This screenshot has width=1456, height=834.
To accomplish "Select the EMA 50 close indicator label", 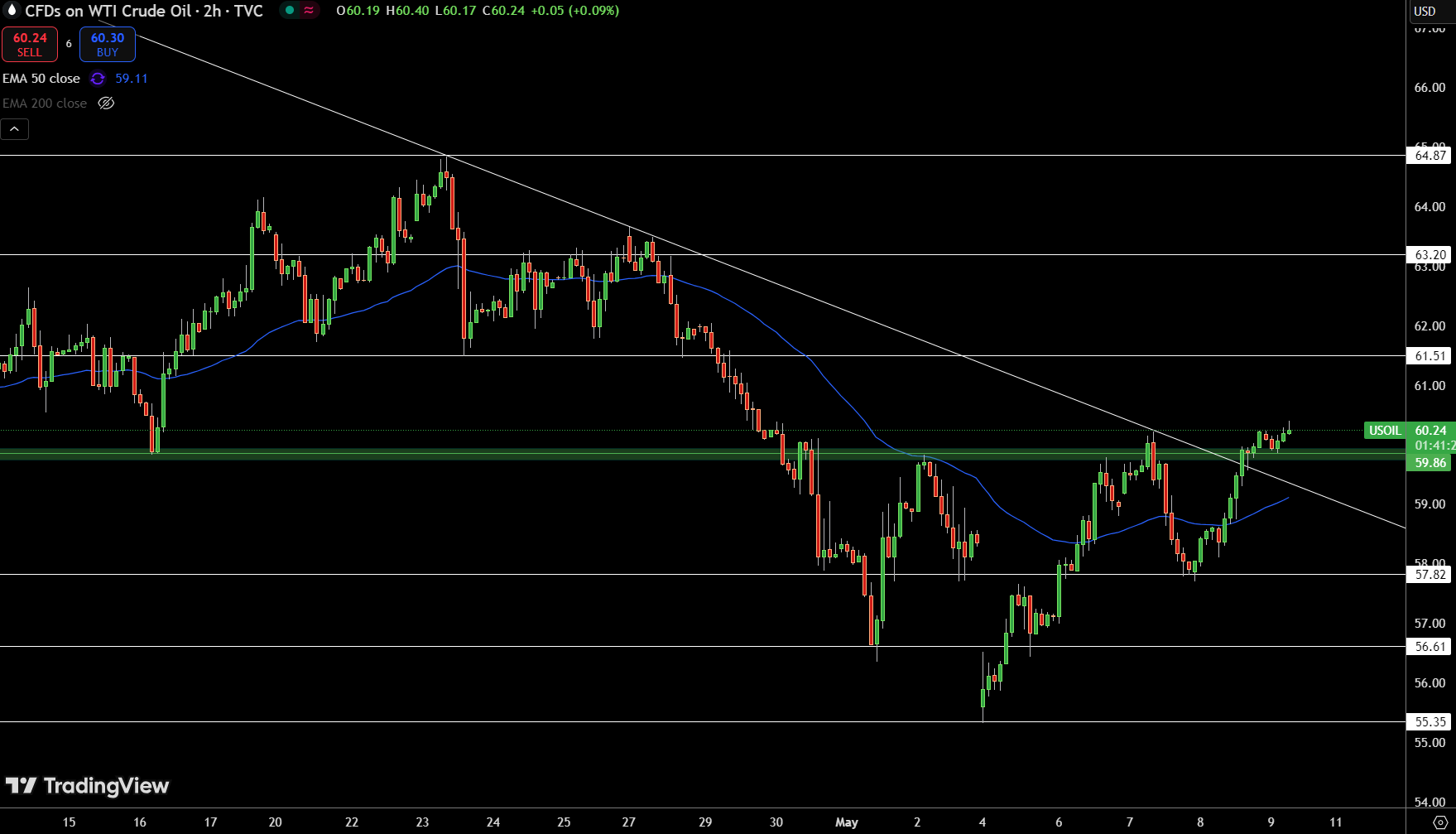I will tap(41, 79).
